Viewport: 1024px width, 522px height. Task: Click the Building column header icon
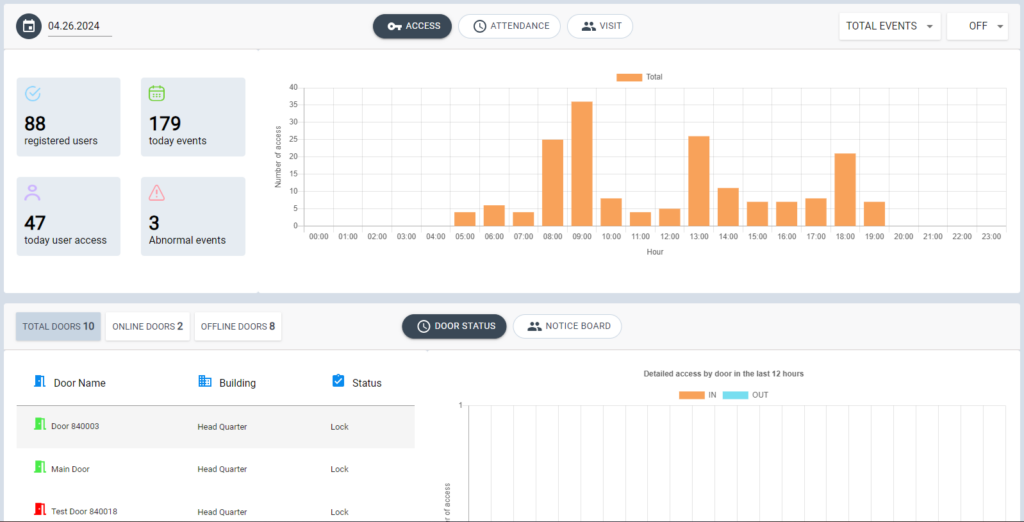205,381
